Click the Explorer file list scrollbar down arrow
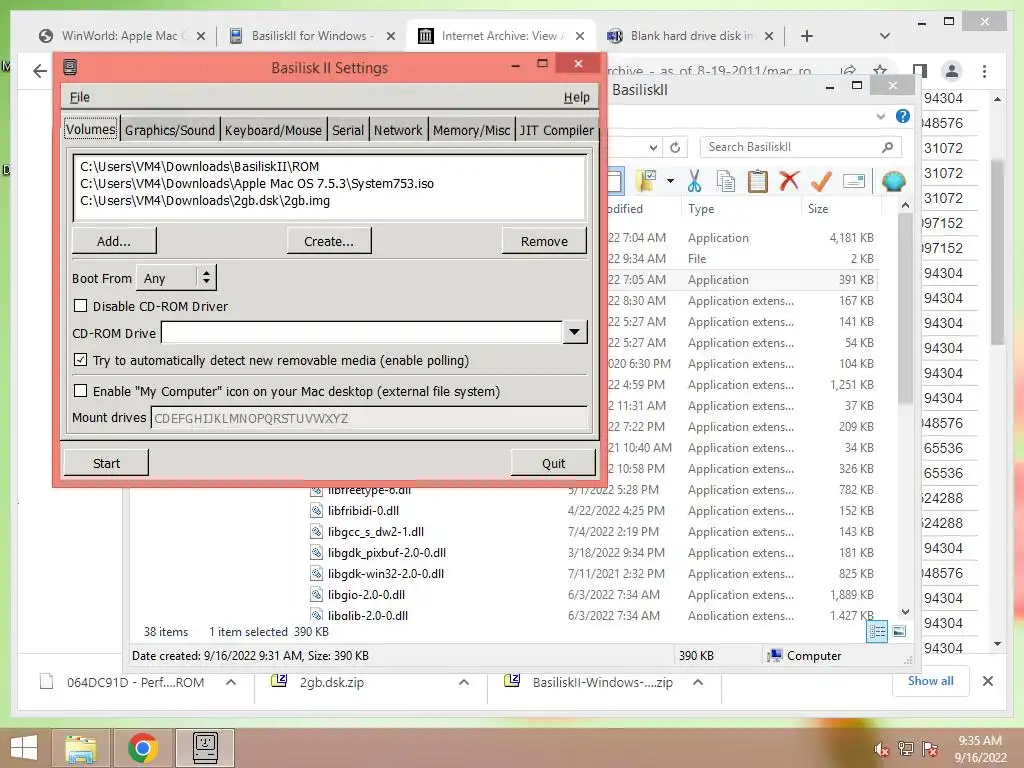 pyautogui.click(x=905, y=612)
